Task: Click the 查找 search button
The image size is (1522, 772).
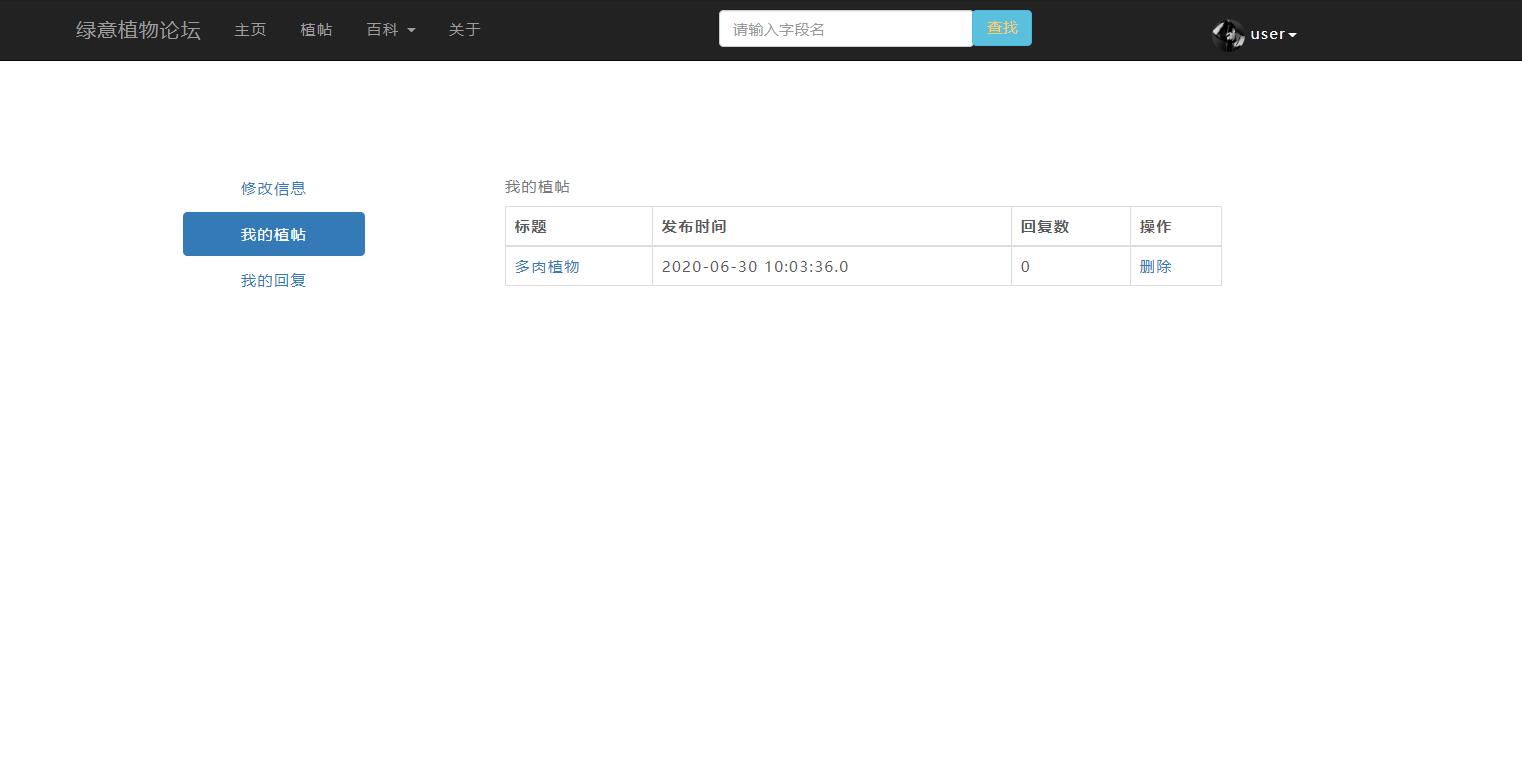Action: pyautogui.click(x=1000, y=28)
